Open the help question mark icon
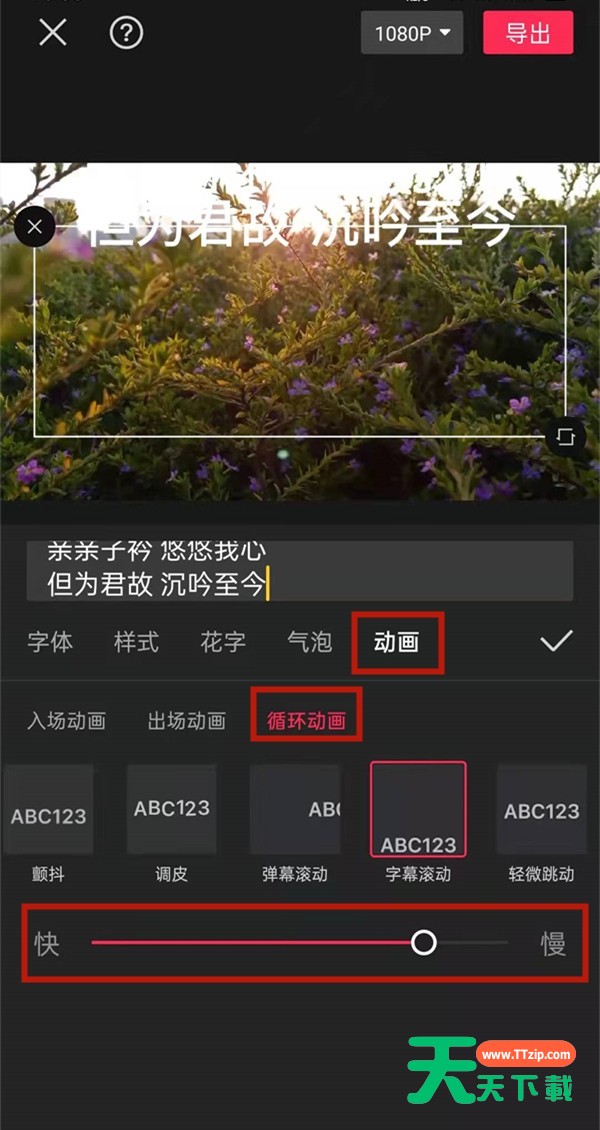Viewport: 600px width, 1130px height. (x=126, y=32)
